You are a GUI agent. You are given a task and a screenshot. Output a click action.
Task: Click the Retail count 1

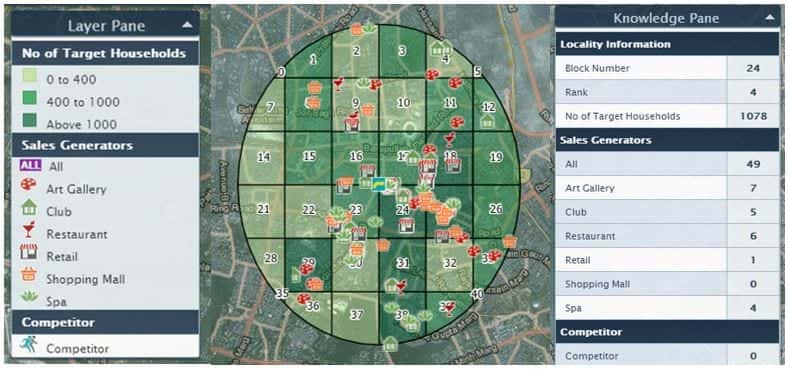(753, 260)
